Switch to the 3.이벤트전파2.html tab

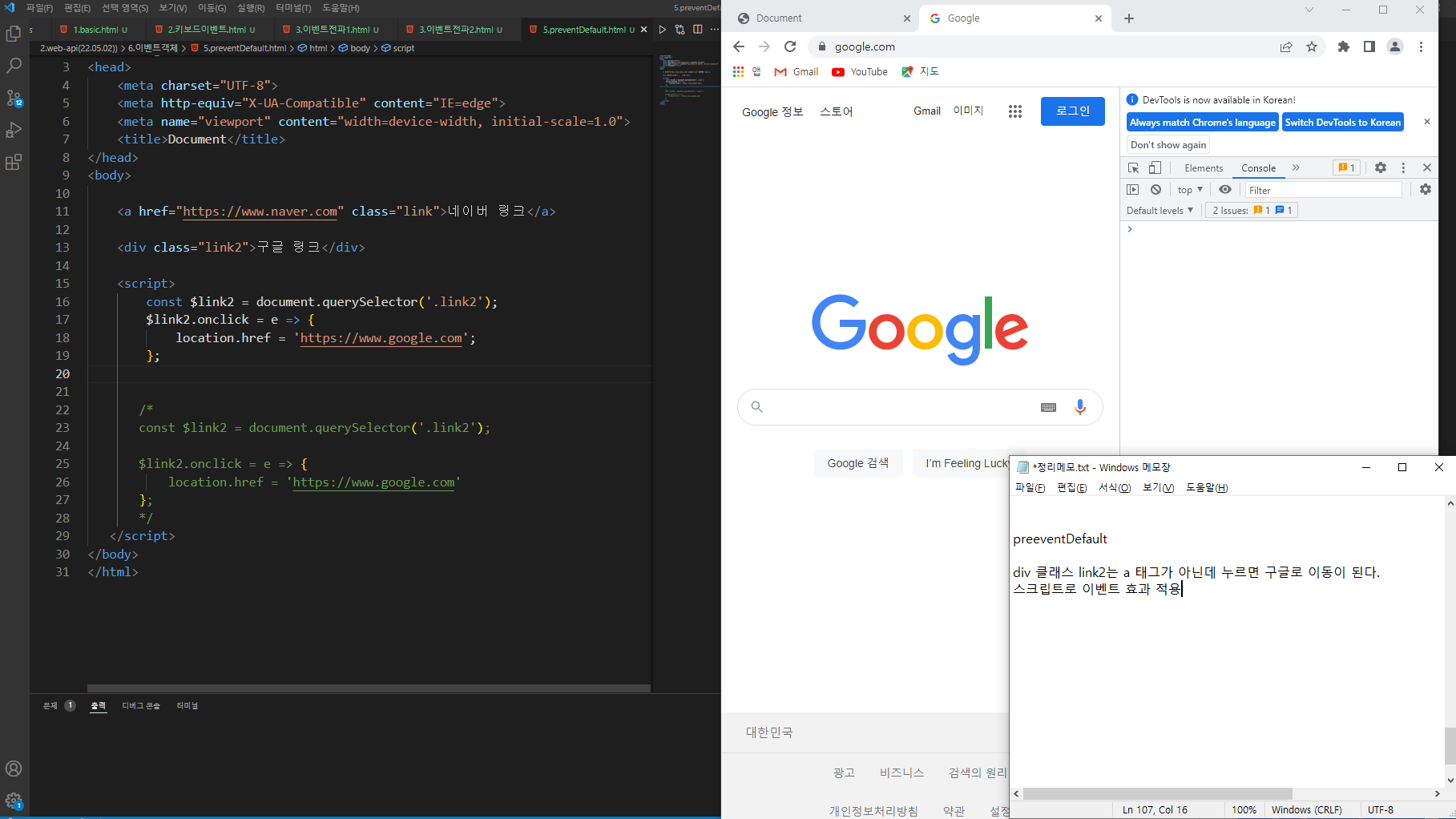pos(454,30)
